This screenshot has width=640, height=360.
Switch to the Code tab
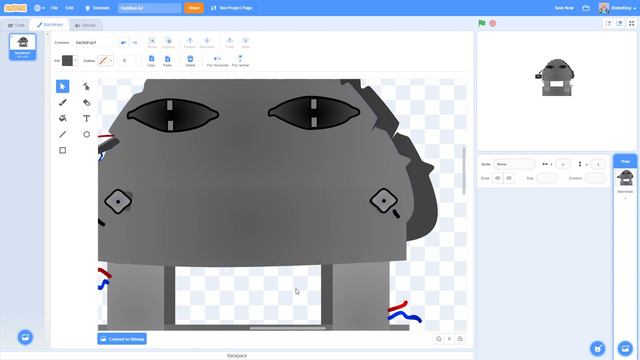pyautogui.click(x=16, y=25)
